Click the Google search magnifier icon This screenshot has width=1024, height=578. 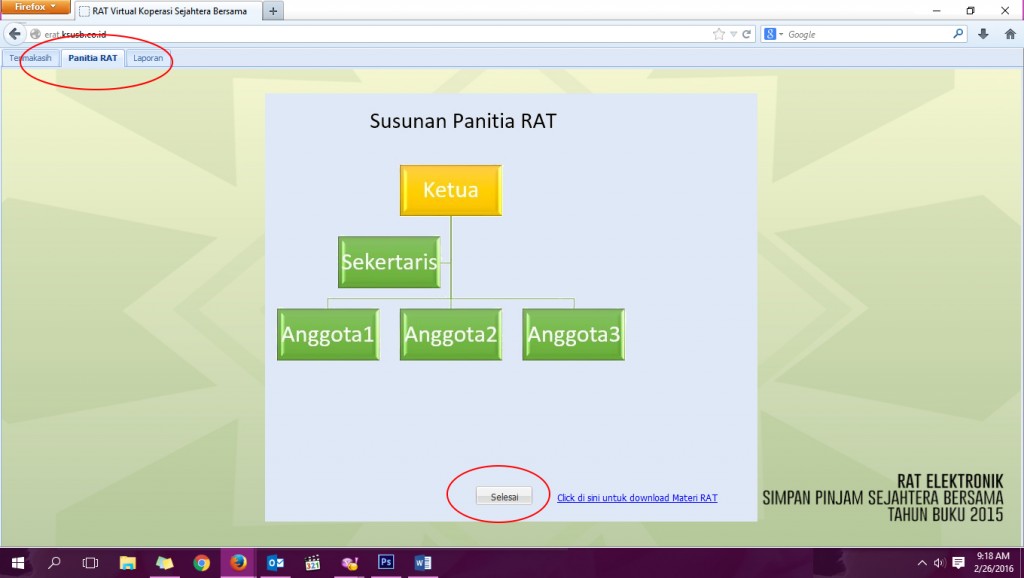pos(958,33)
